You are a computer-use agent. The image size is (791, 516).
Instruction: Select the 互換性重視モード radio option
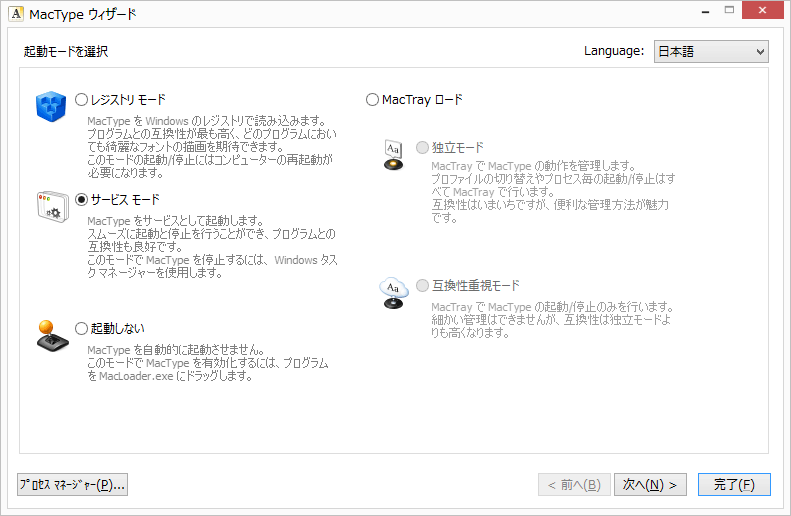click(422, 285)
